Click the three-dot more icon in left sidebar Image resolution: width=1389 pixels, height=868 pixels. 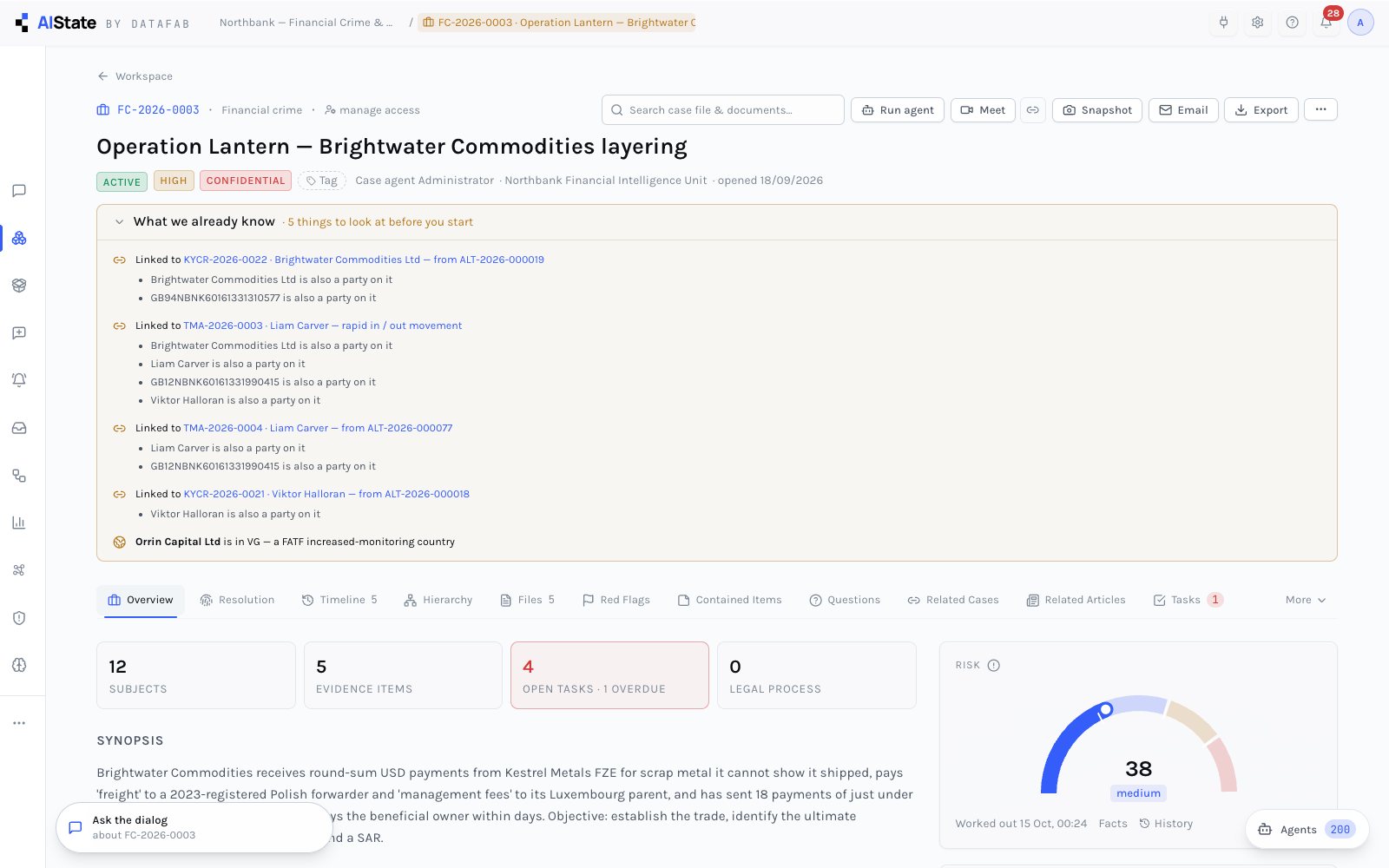point(19,723)
